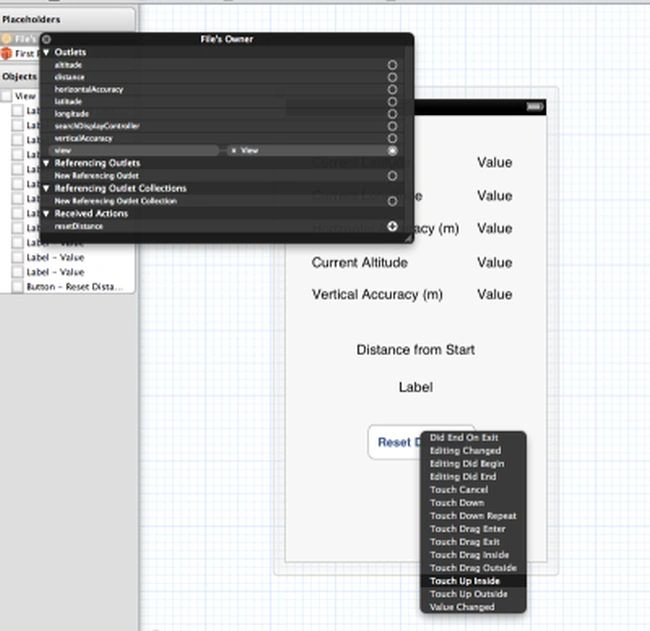650x631 pixels.
Task: Collapse the Received Actions section
Action: pyautogui.click(x=46, y=214)
